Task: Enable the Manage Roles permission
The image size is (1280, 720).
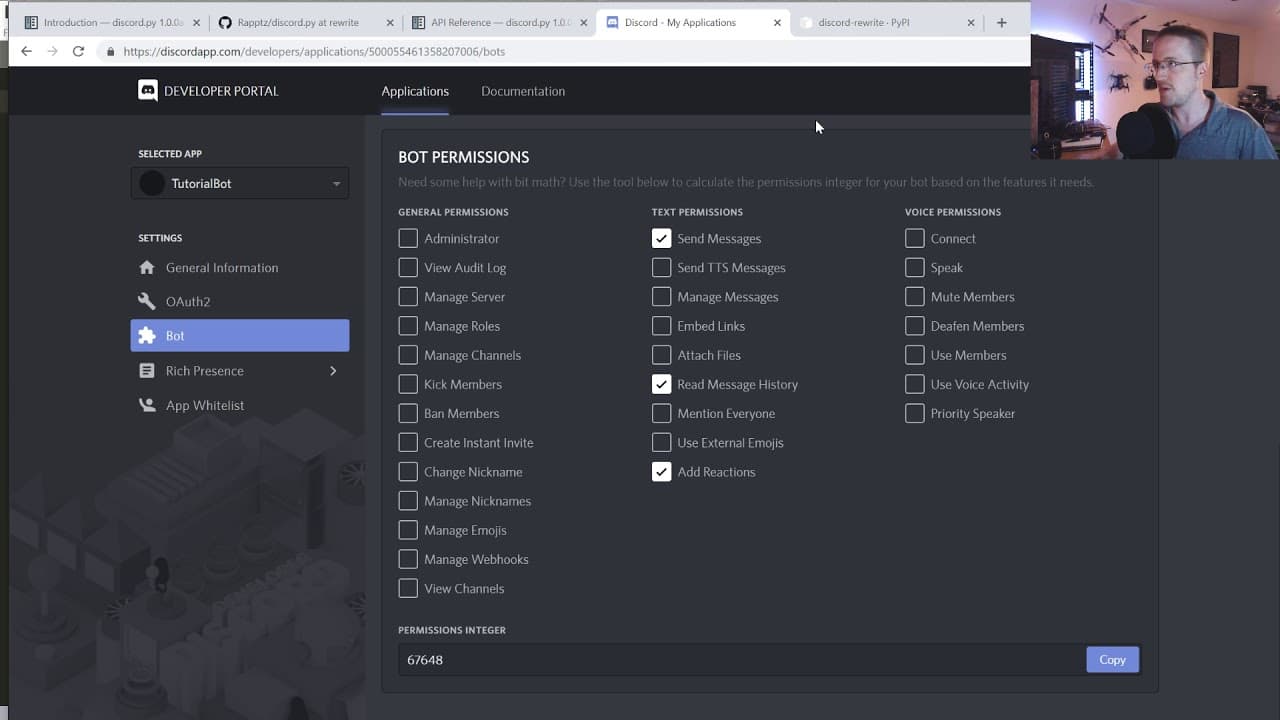Action: click(408, 326)
